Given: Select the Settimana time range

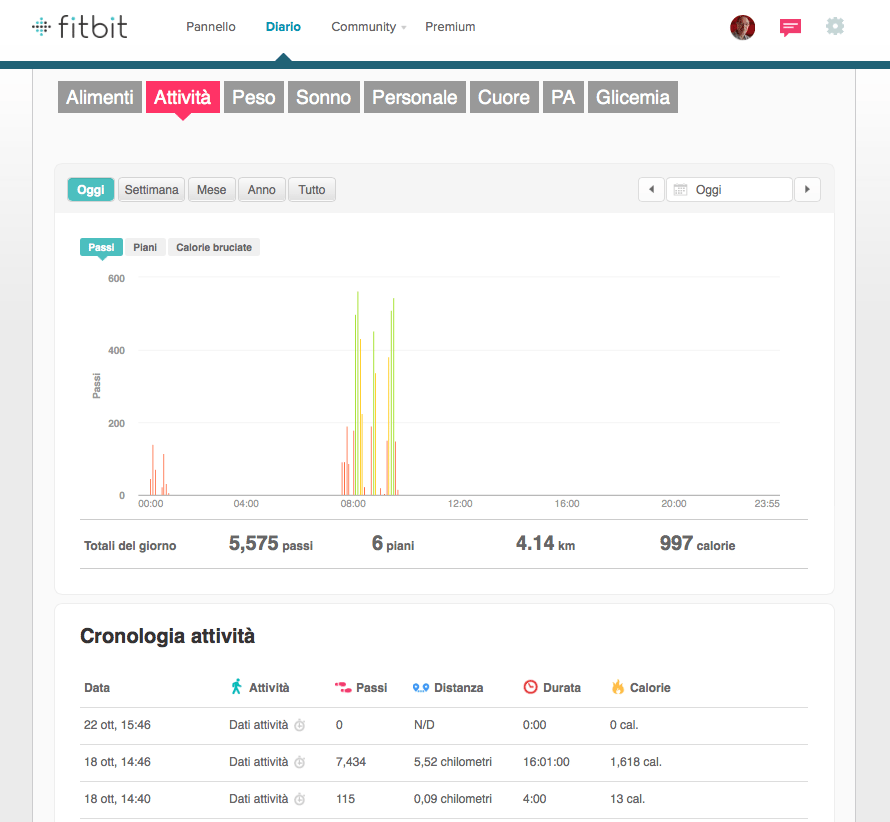Looking at the screenshot, I should (x=151, y=190).
